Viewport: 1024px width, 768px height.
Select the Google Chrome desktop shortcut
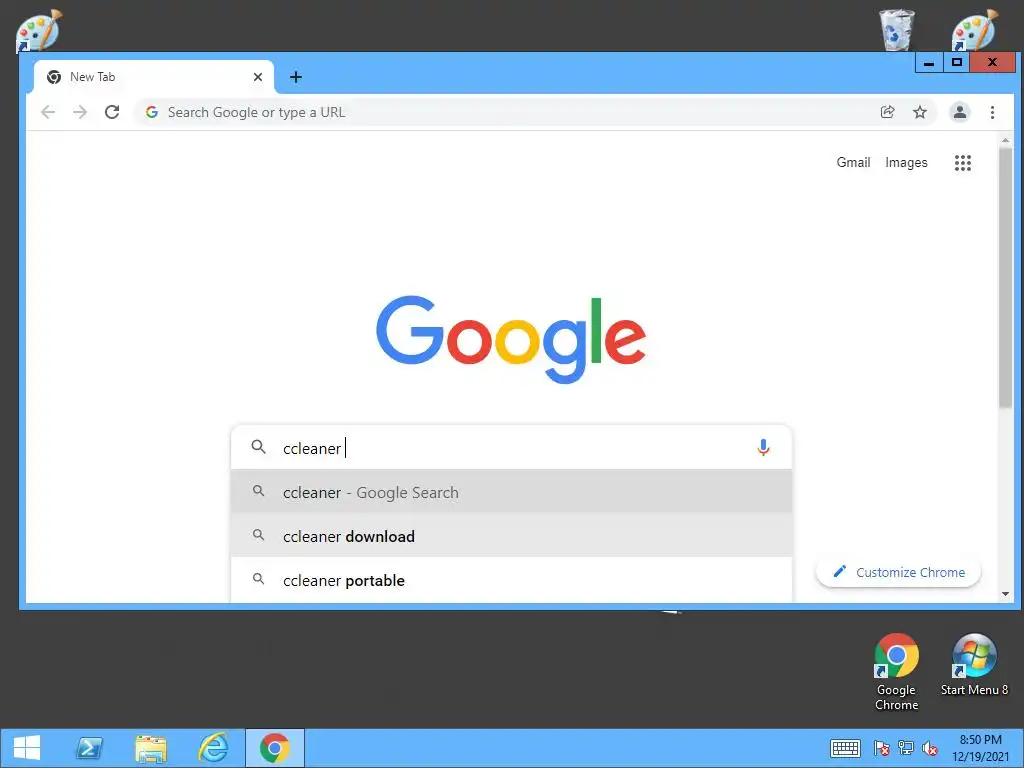(896, 673)
